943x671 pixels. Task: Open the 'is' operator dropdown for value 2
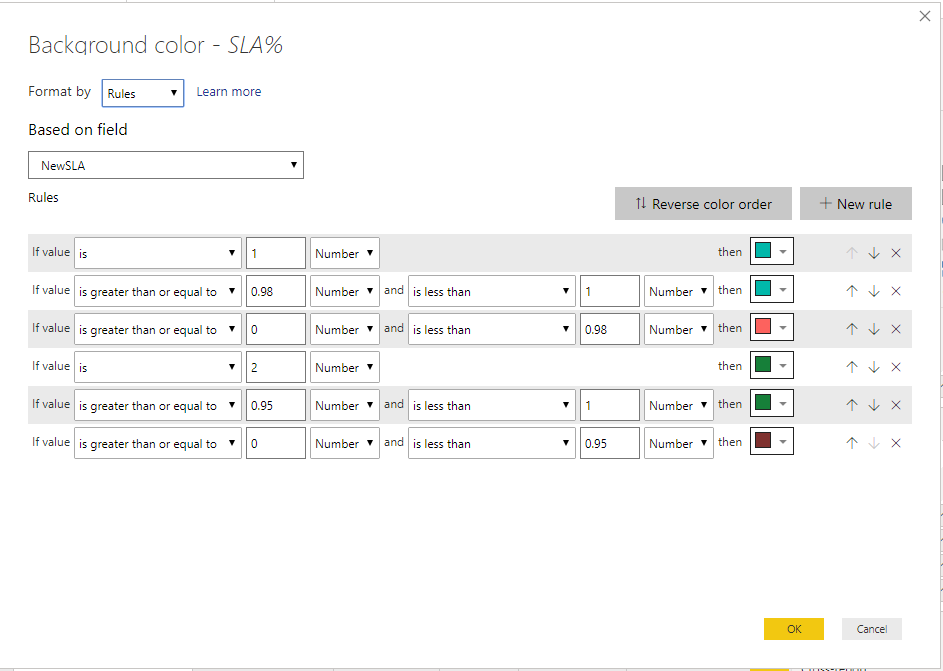click(158, 367)
